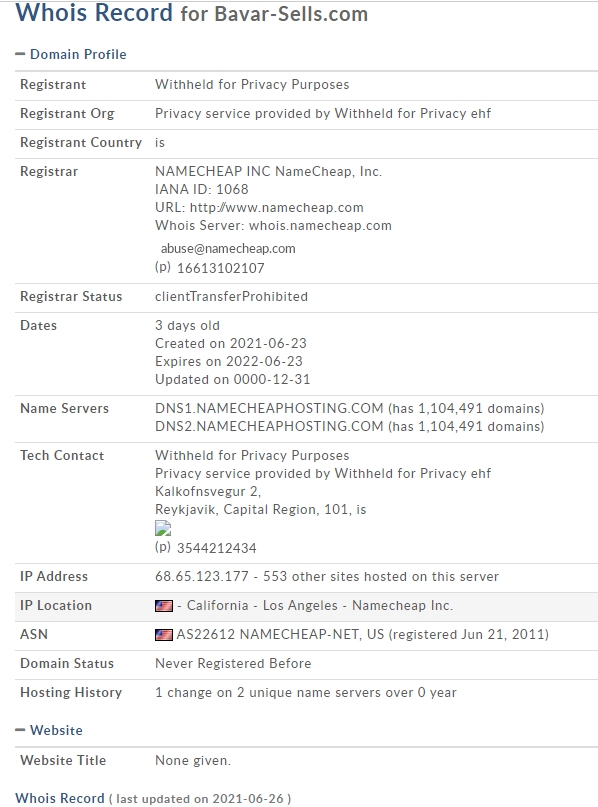598x807 pixels.
Task: Click the Hosting History change summary
Action: click(306, 692)
